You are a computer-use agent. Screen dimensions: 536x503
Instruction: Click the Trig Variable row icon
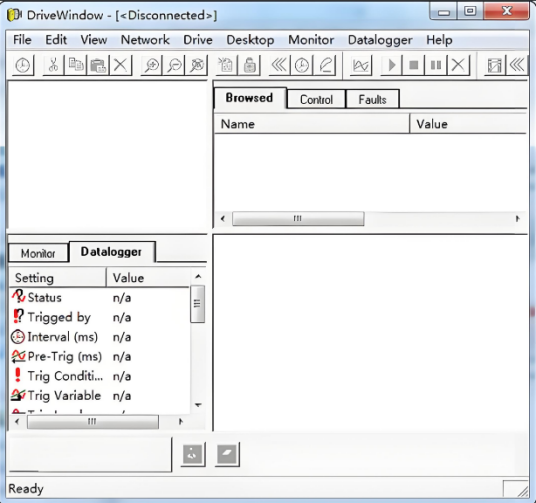pos(18,395)
